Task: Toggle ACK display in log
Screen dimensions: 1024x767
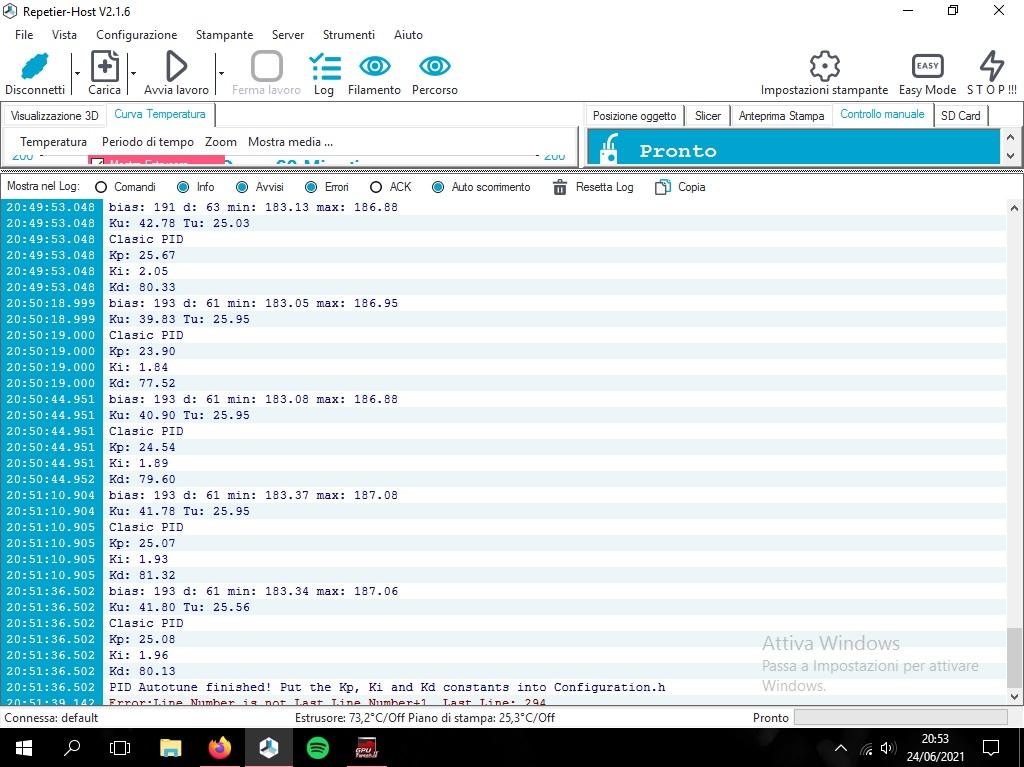Action: pyautogui.click(x=376, y=188)
